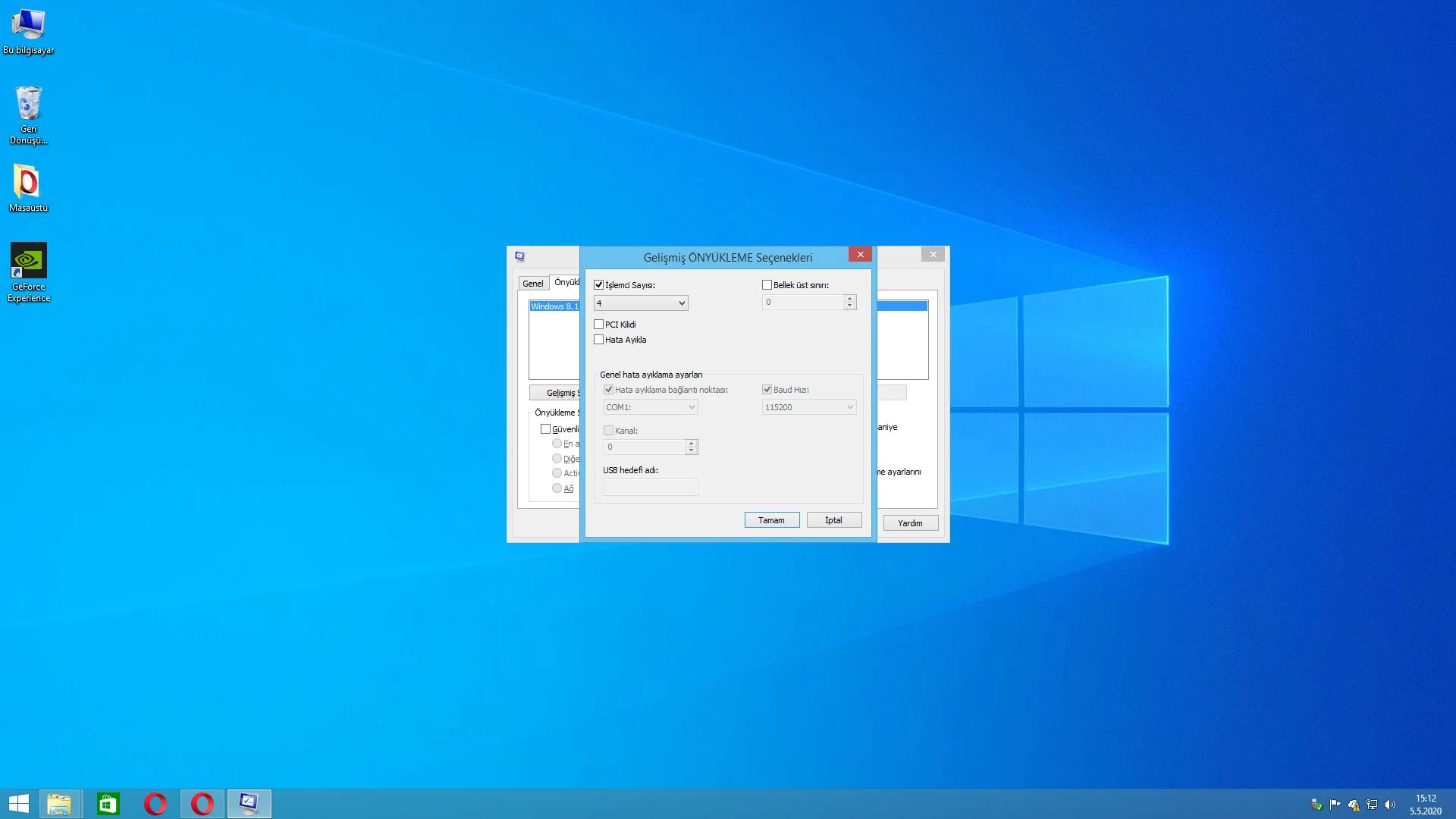Uncheck the İşlemci Sayısı checkbox

(x=599, y=285)
